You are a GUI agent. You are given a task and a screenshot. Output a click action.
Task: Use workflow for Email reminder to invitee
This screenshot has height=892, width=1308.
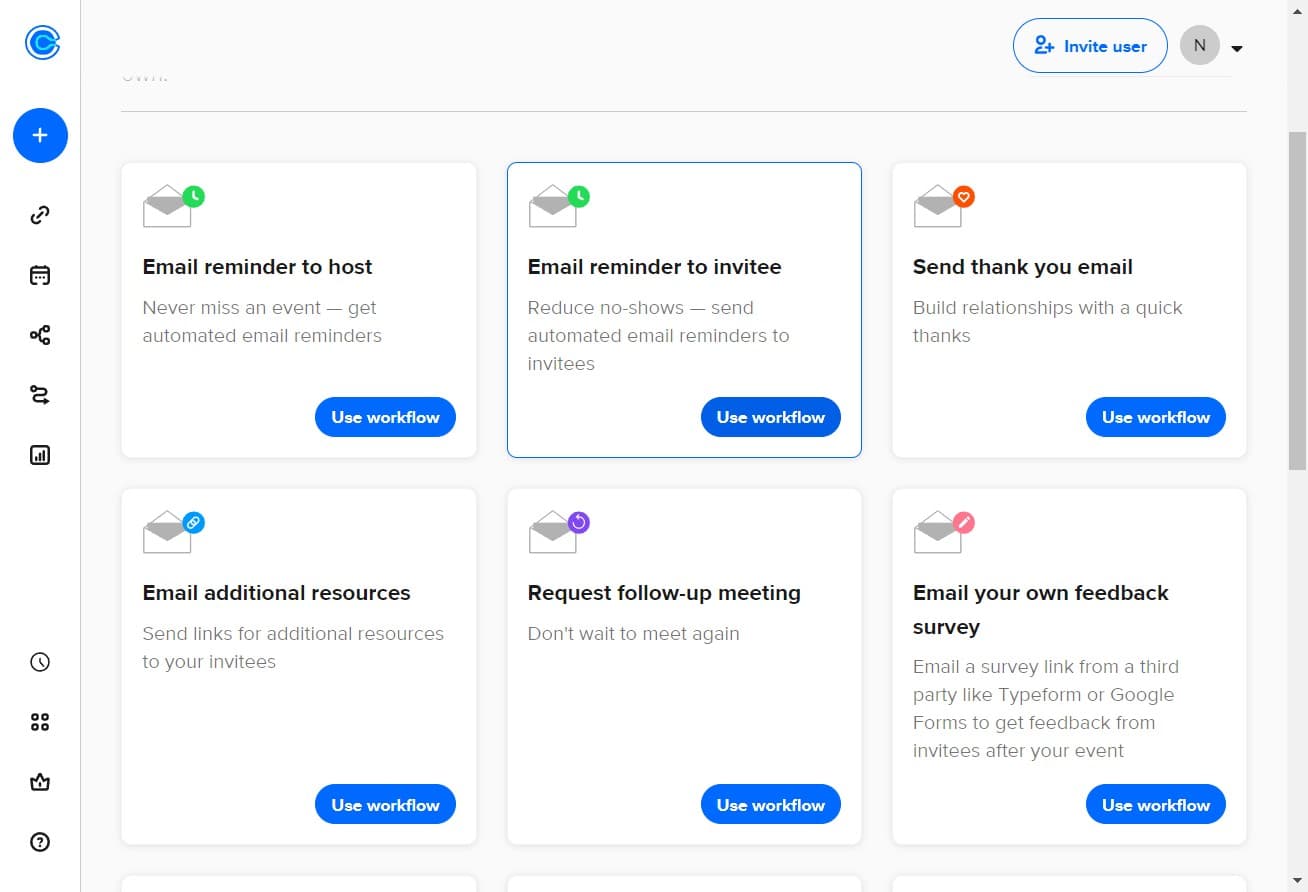[770, 417]
